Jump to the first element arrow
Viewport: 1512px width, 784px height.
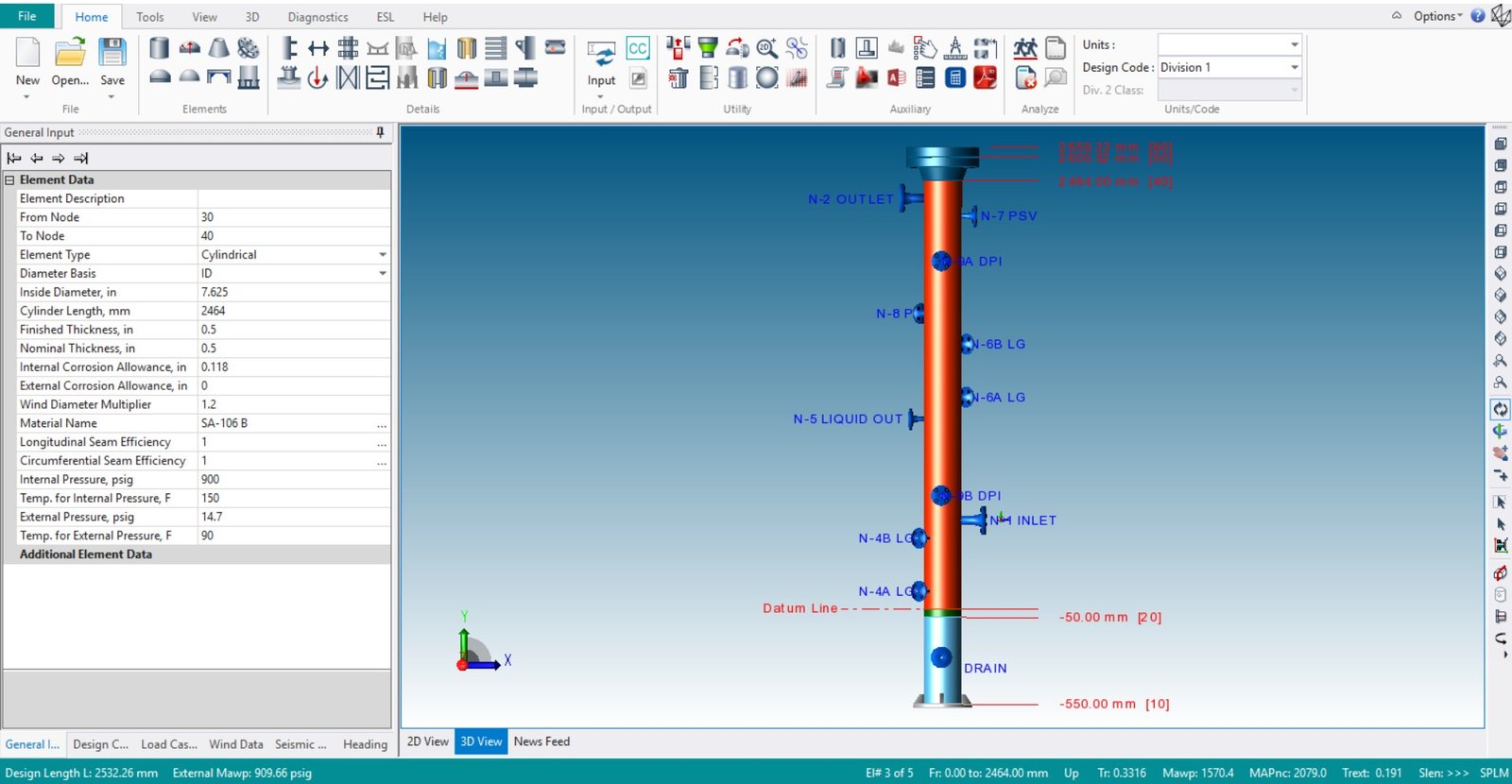(x=14, y=158)
